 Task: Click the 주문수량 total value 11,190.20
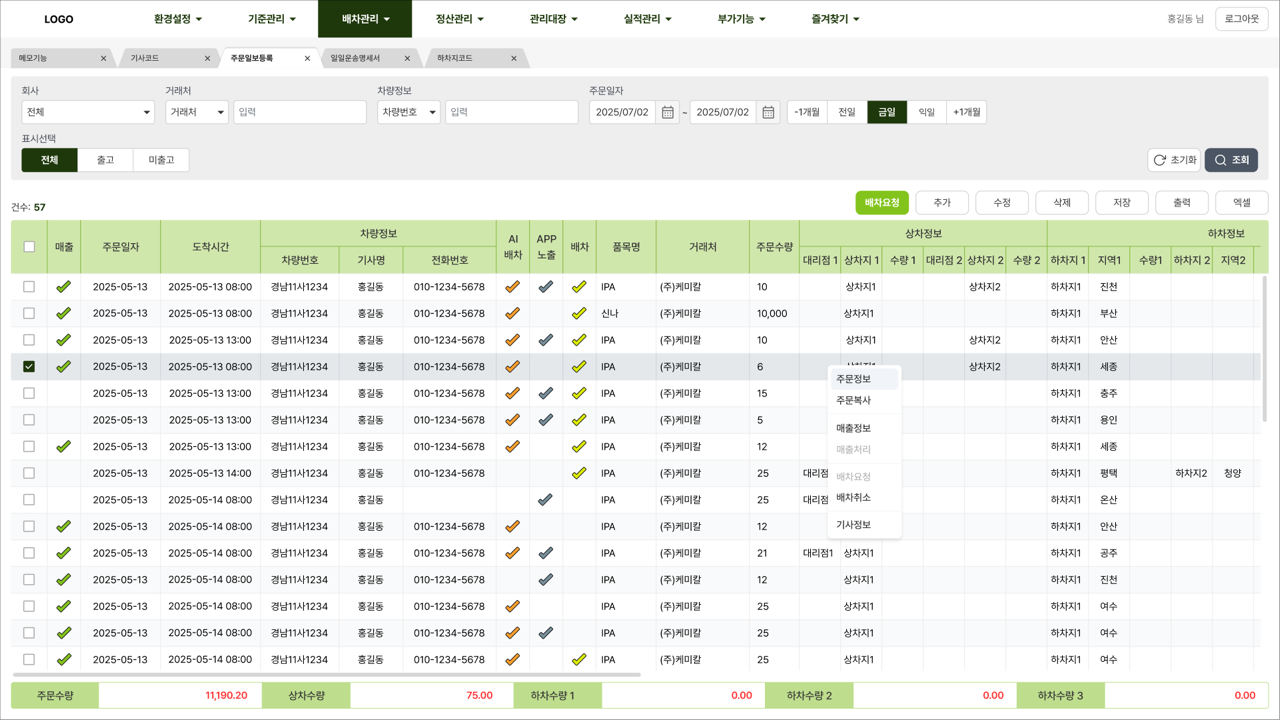[226, 695]
